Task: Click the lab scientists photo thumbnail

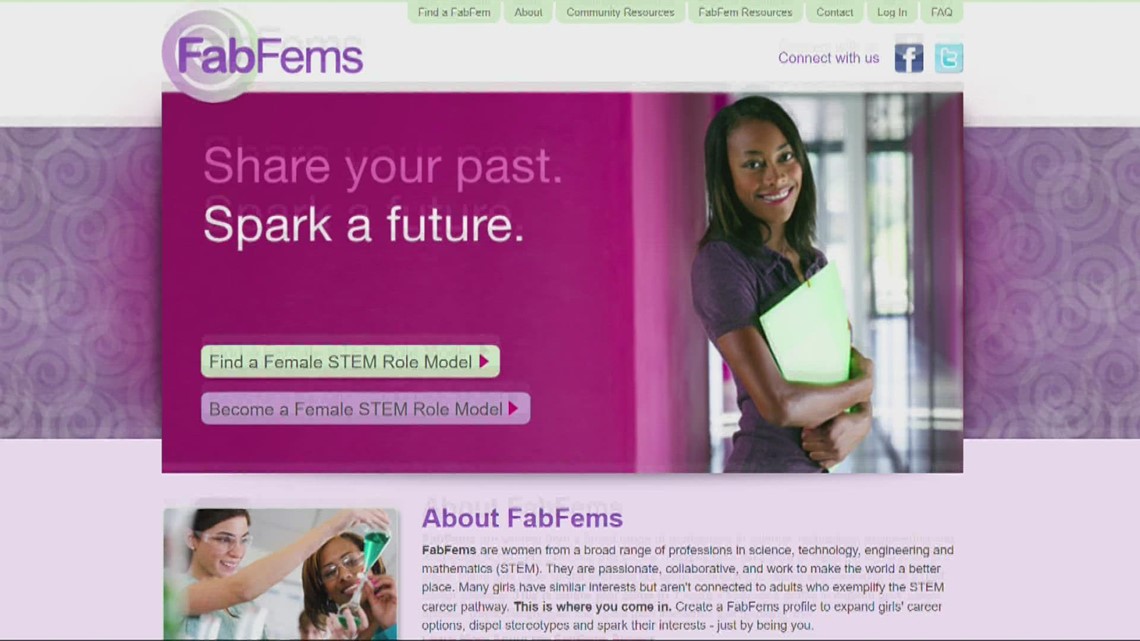Action: point(281,574)
